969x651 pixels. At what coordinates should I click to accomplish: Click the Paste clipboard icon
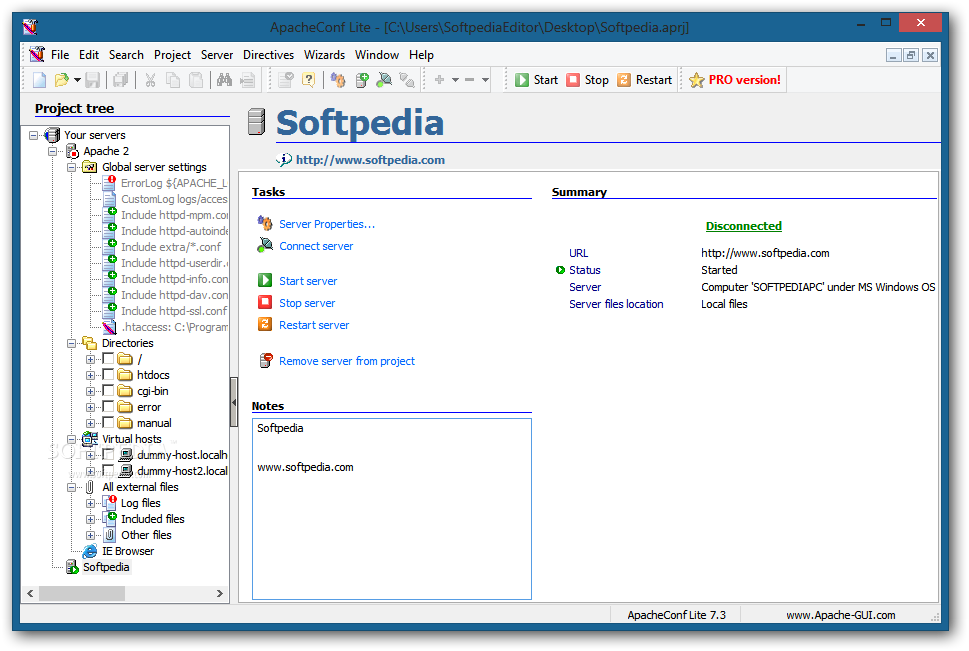pos(196,80)
